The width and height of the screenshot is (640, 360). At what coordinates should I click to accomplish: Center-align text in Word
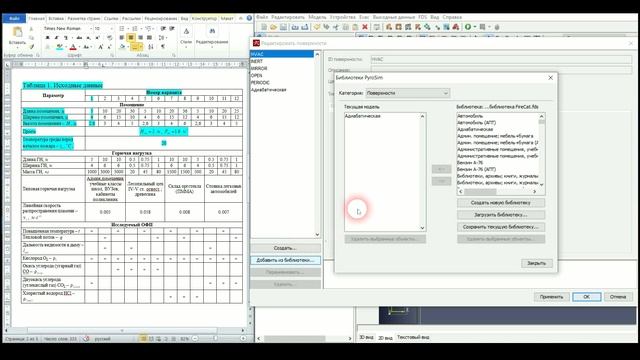click(x=131, y=37)
